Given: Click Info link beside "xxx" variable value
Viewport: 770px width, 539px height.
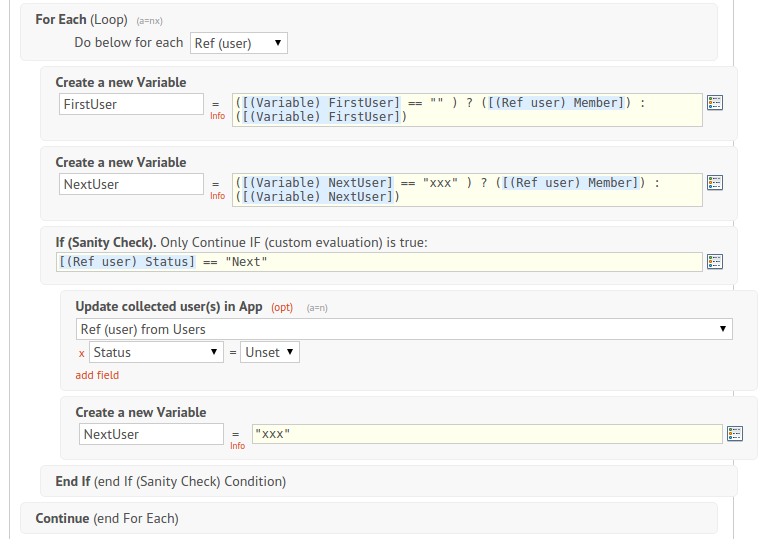Looking at the screenshot, I should click(x=237, y=446).
